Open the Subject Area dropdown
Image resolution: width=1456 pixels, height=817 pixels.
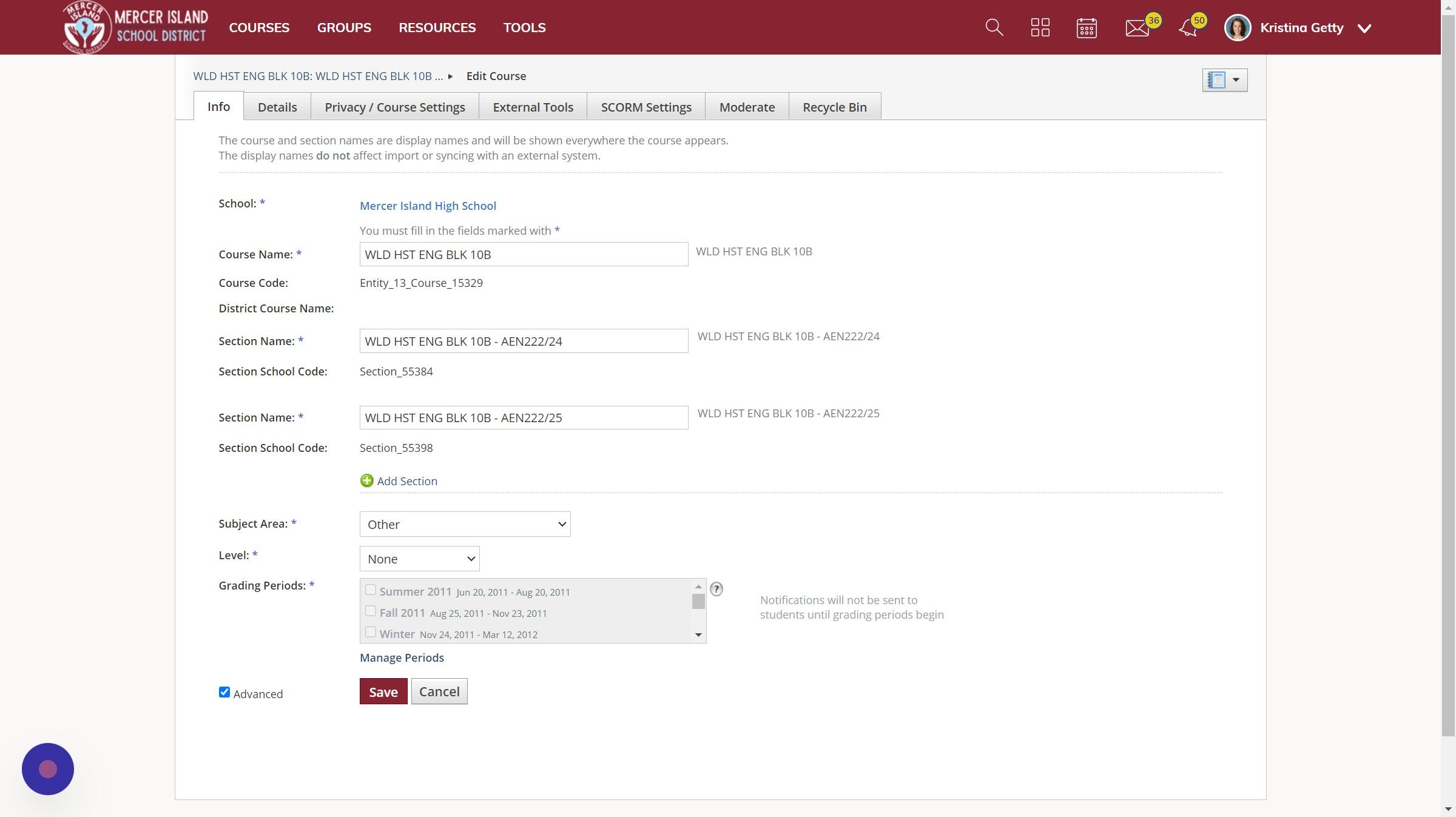pos(465,524)
